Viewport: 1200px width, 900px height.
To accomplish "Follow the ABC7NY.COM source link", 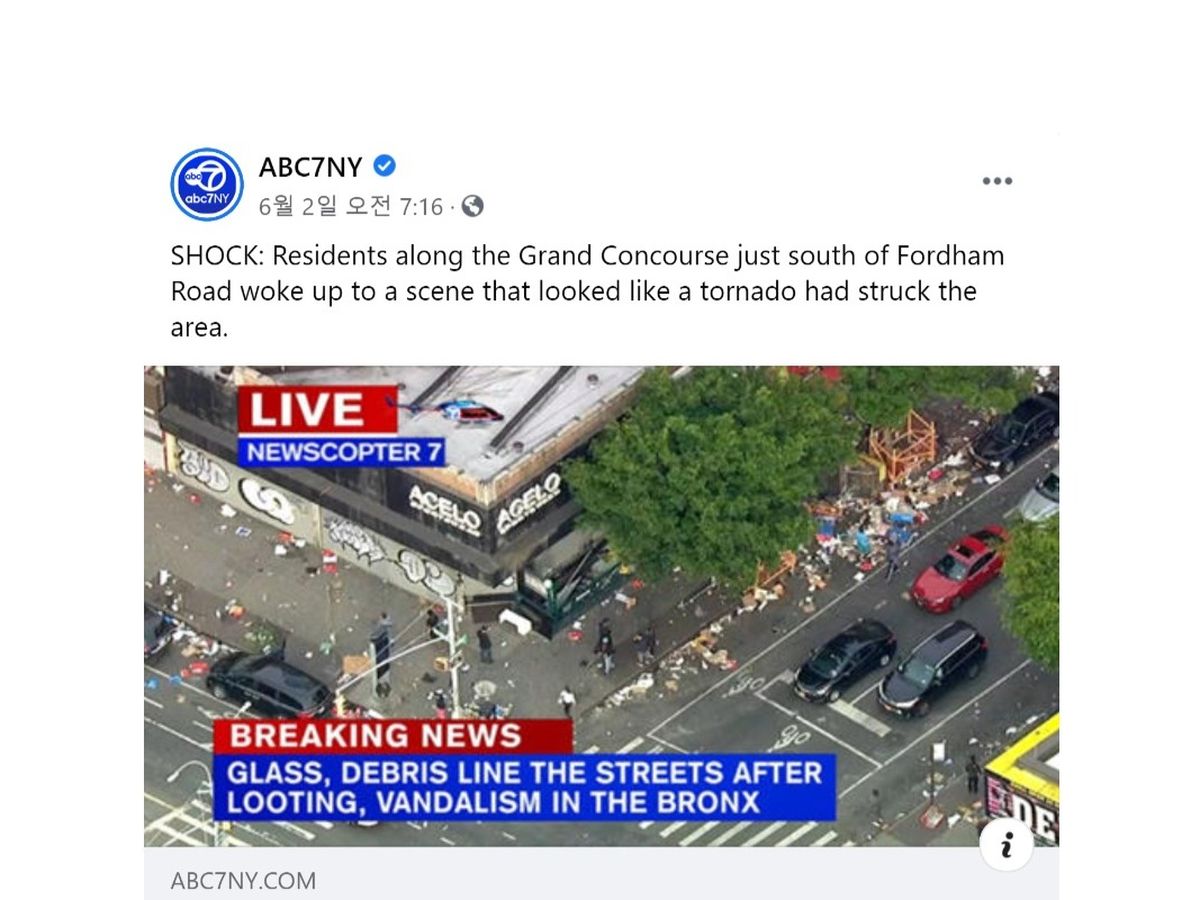I will tap(243, 881).
